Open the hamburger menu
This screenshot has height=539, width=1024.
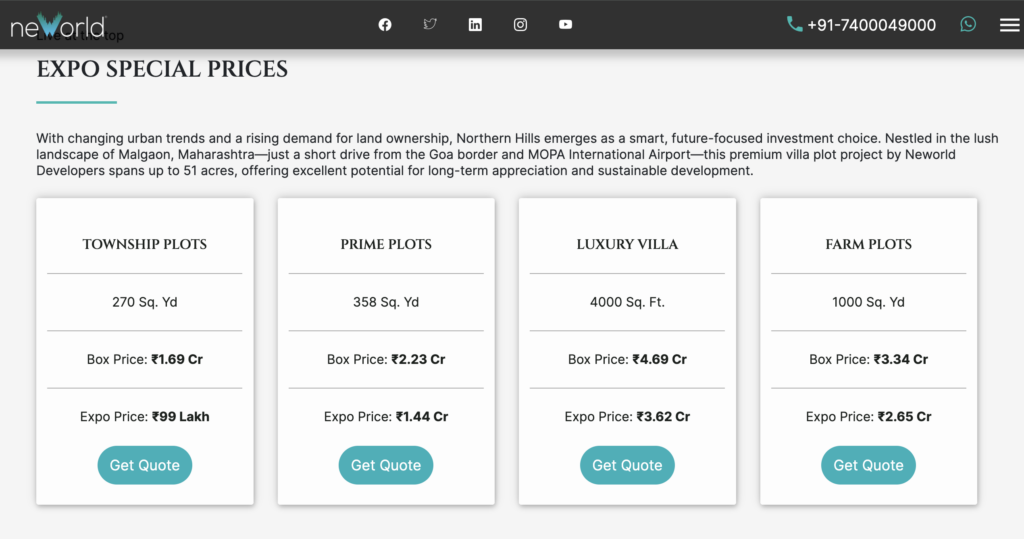[x=1009, y=25]
